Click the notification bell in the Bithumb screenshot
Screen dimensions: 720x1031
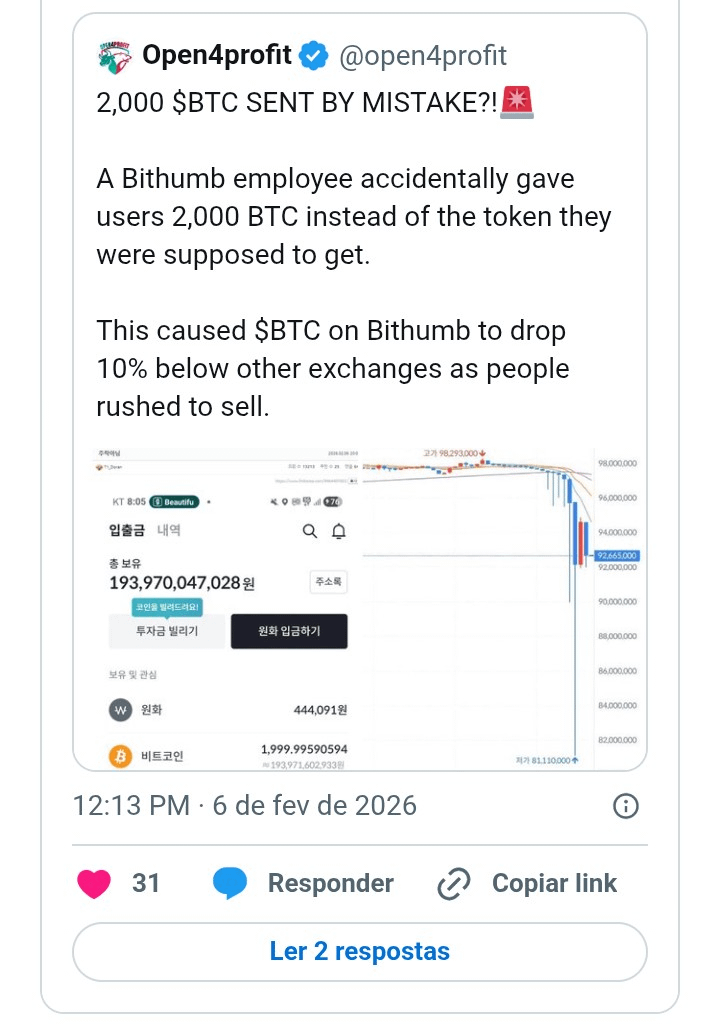[x=339, y=531]
